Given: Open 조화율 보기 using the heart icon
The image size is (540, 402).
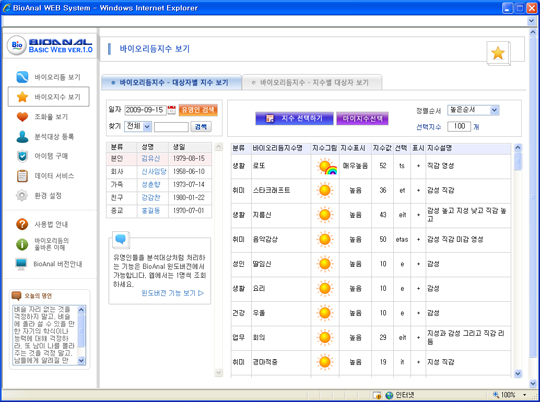Looking at the screenshot, I should 22,117.
